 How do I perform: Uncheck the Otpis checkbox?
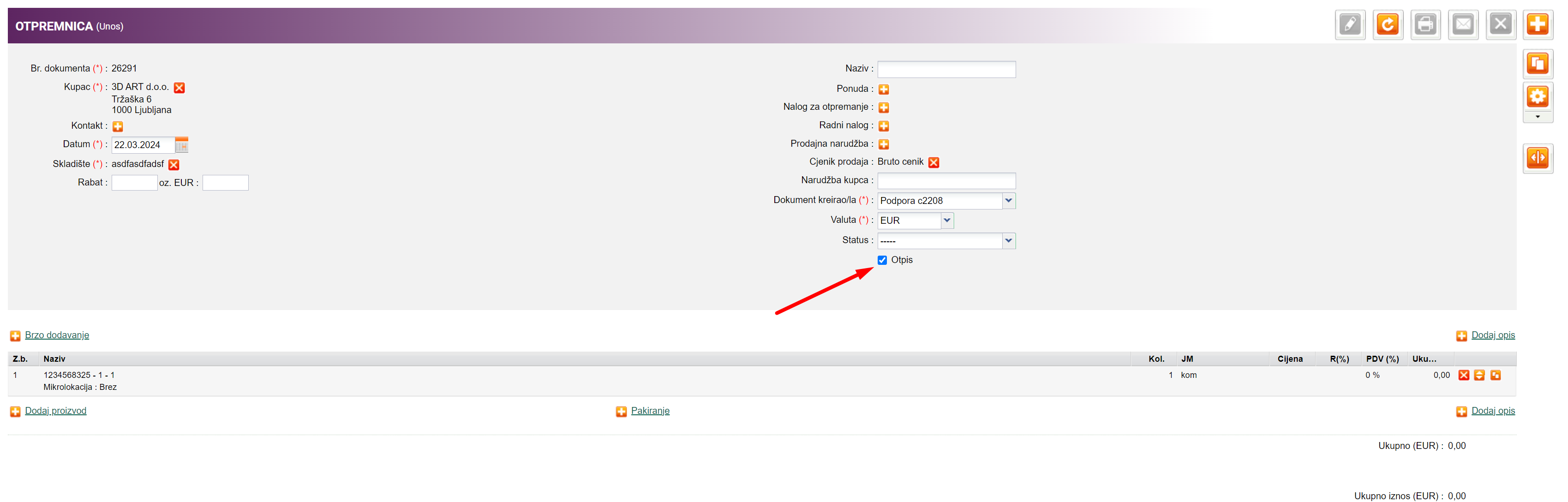click(x=882, y=260)
